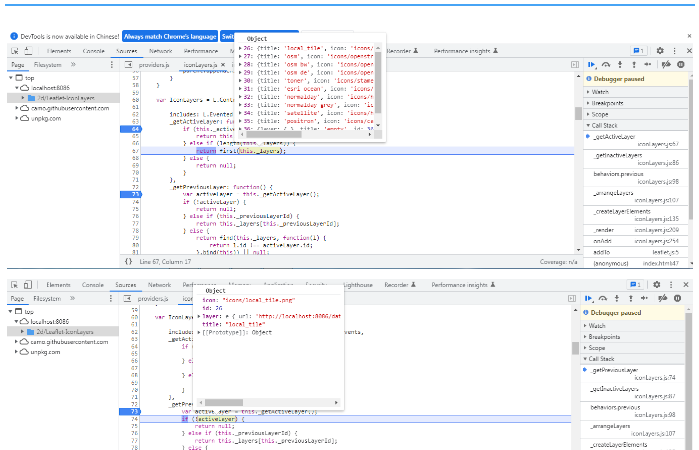
Task: Resume script execution in upper debugger toolbar
Action: point(592,64)
